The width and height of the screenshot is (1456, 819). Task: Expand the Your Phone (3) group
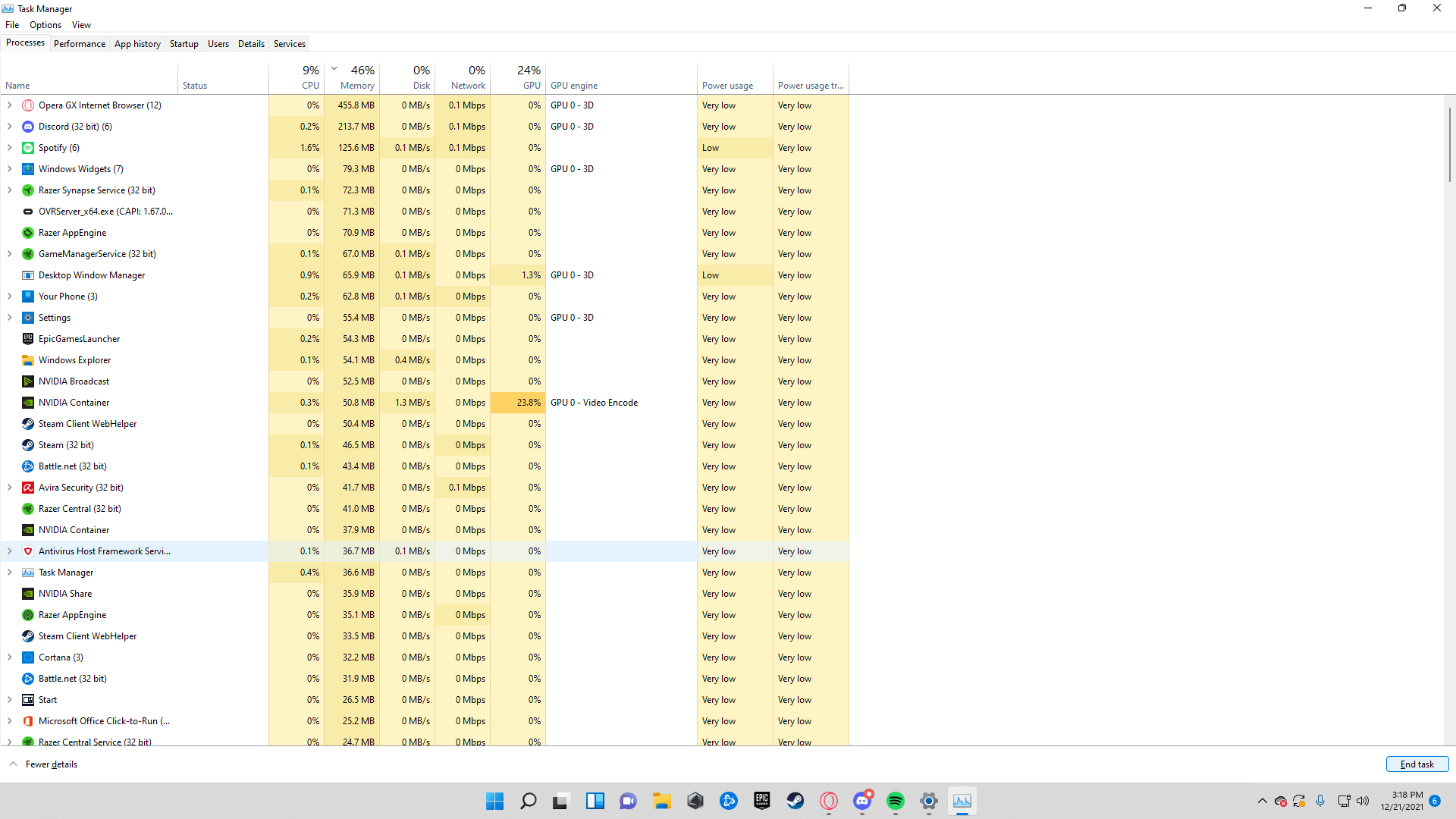pyautogui.click(x=10, y=297)
